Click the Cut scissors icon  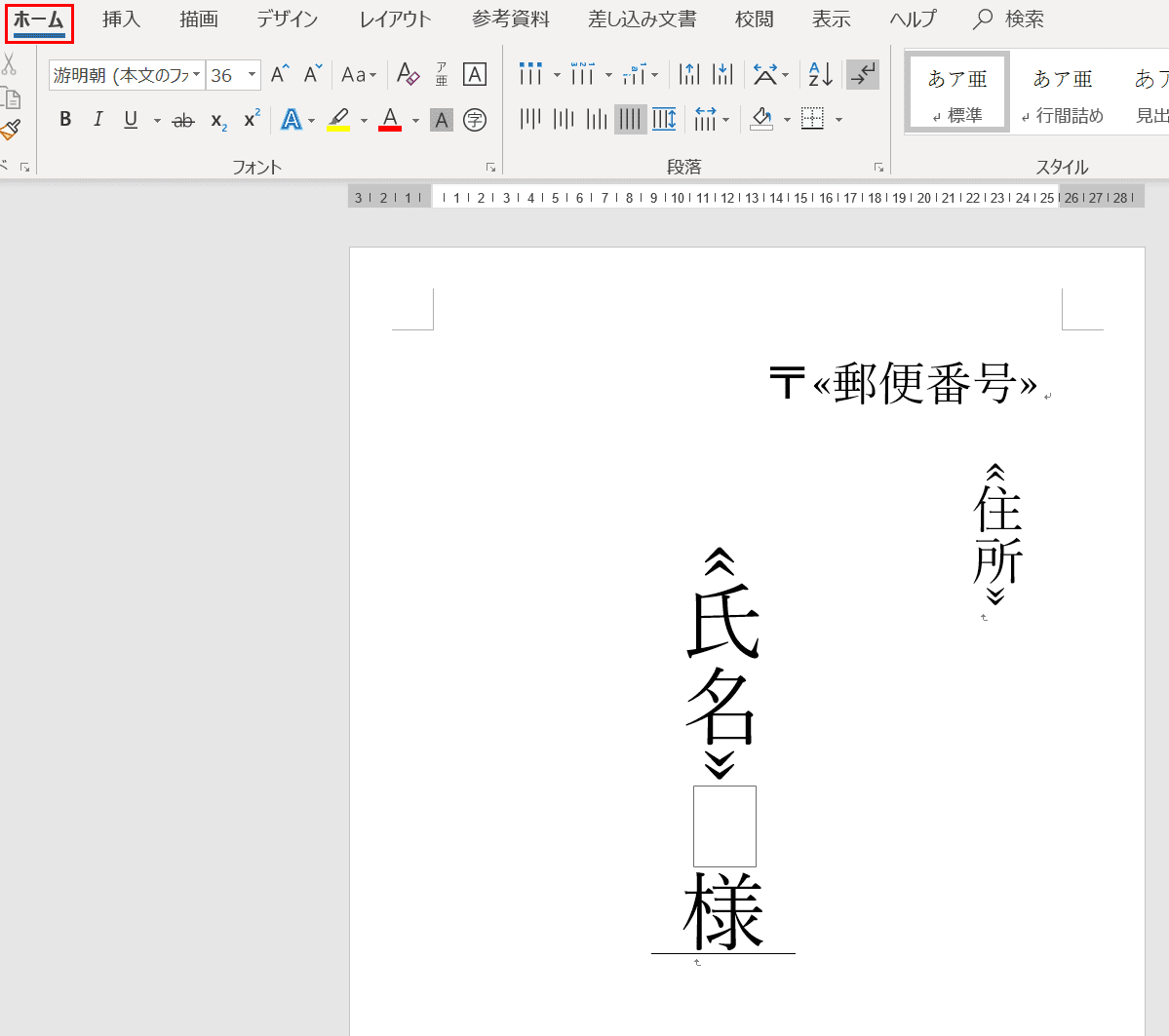[8, 65]
